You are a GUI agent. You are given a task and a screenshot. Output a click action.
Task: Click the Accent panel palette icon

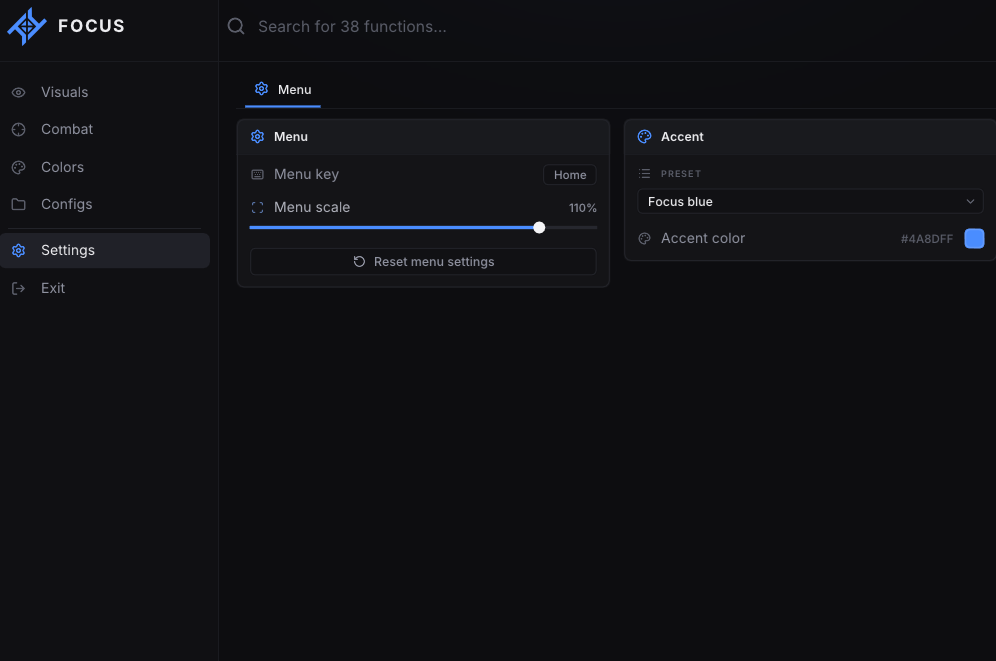tap(644, 137)
